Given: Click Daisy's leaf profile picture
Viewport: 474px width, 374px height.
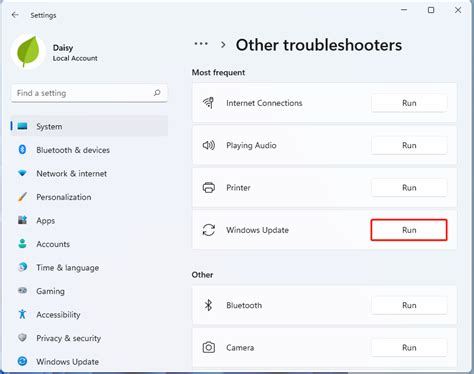Looking at the screenshot, I should tap(28, 52).
